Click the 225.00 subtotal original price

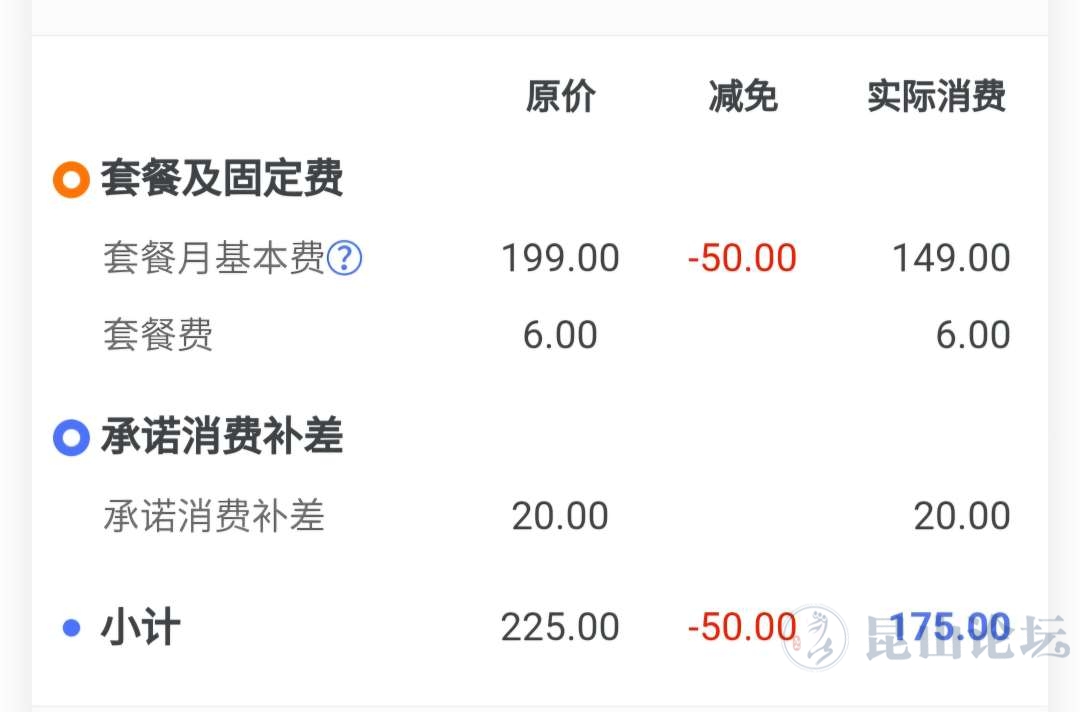pyautogui.click(x=560, y=628)
